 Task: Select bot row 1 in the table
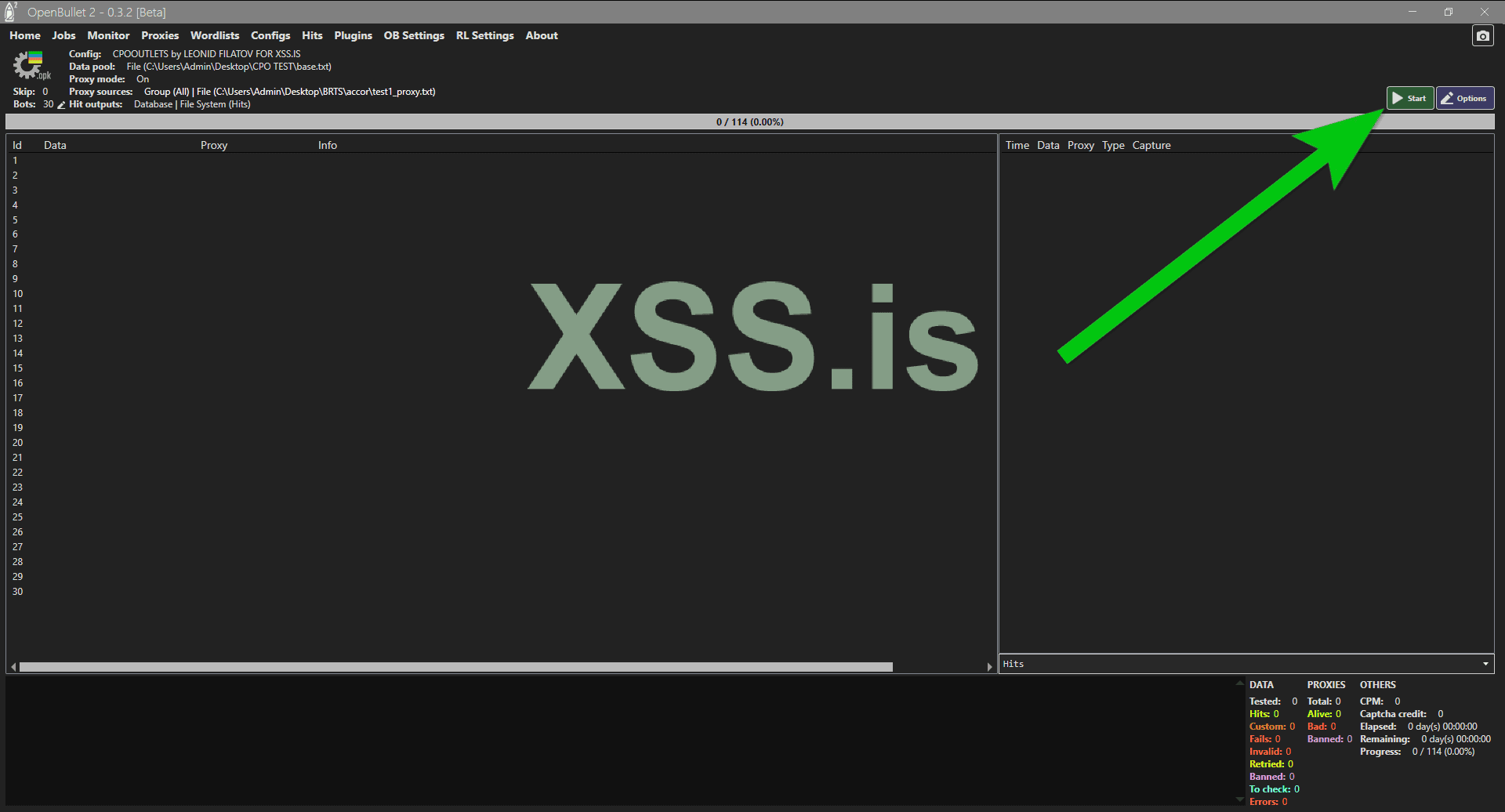[502, 161]
